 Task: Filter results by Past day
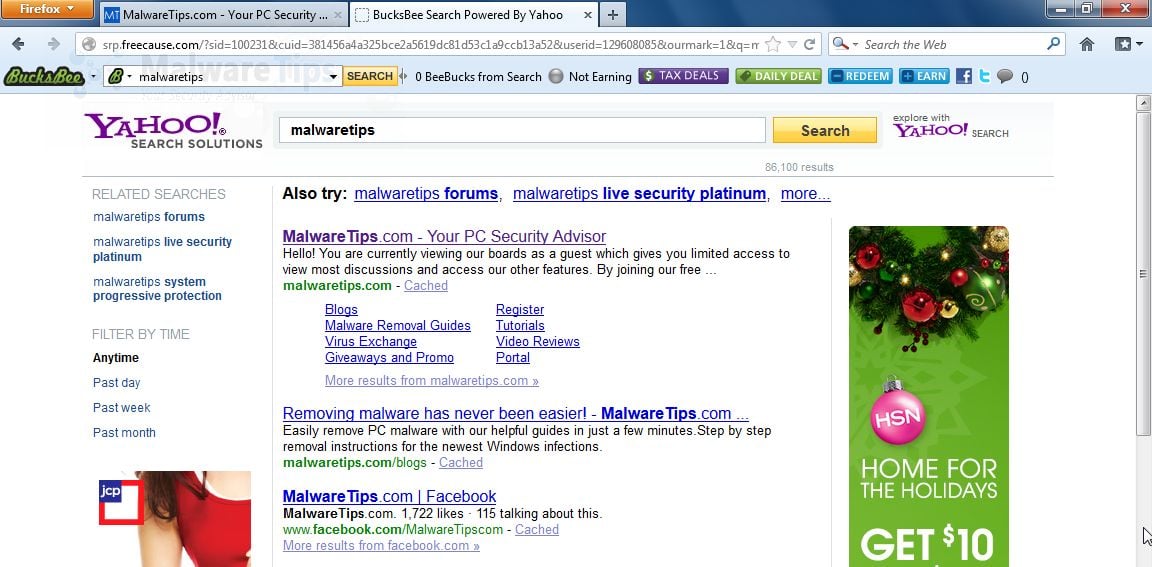pyautogui.click(x=117, y=383)
